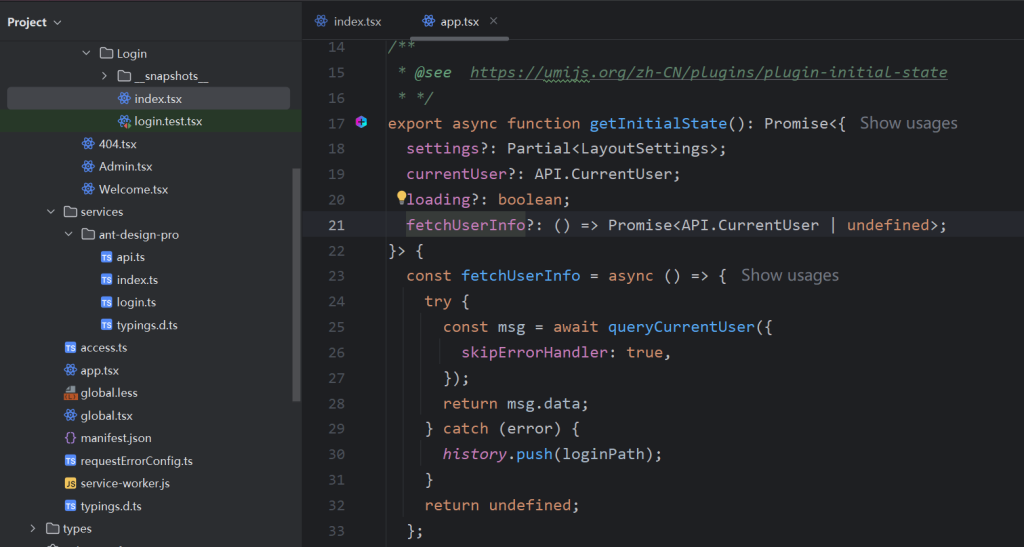
Task: Click TypeScript icon of index.ts
Action: tap(106, 279)
